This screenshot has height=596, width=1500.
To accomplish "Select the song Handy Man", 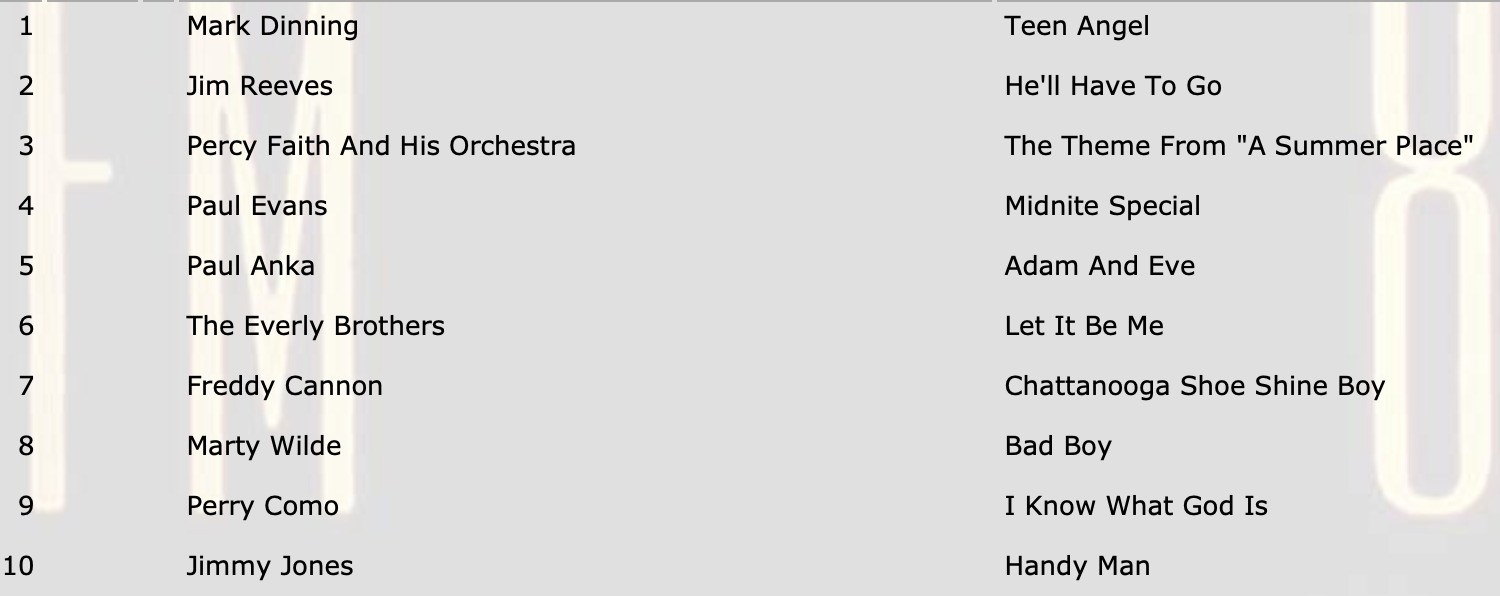I will pyautogui.click(x=1077, y=567).
